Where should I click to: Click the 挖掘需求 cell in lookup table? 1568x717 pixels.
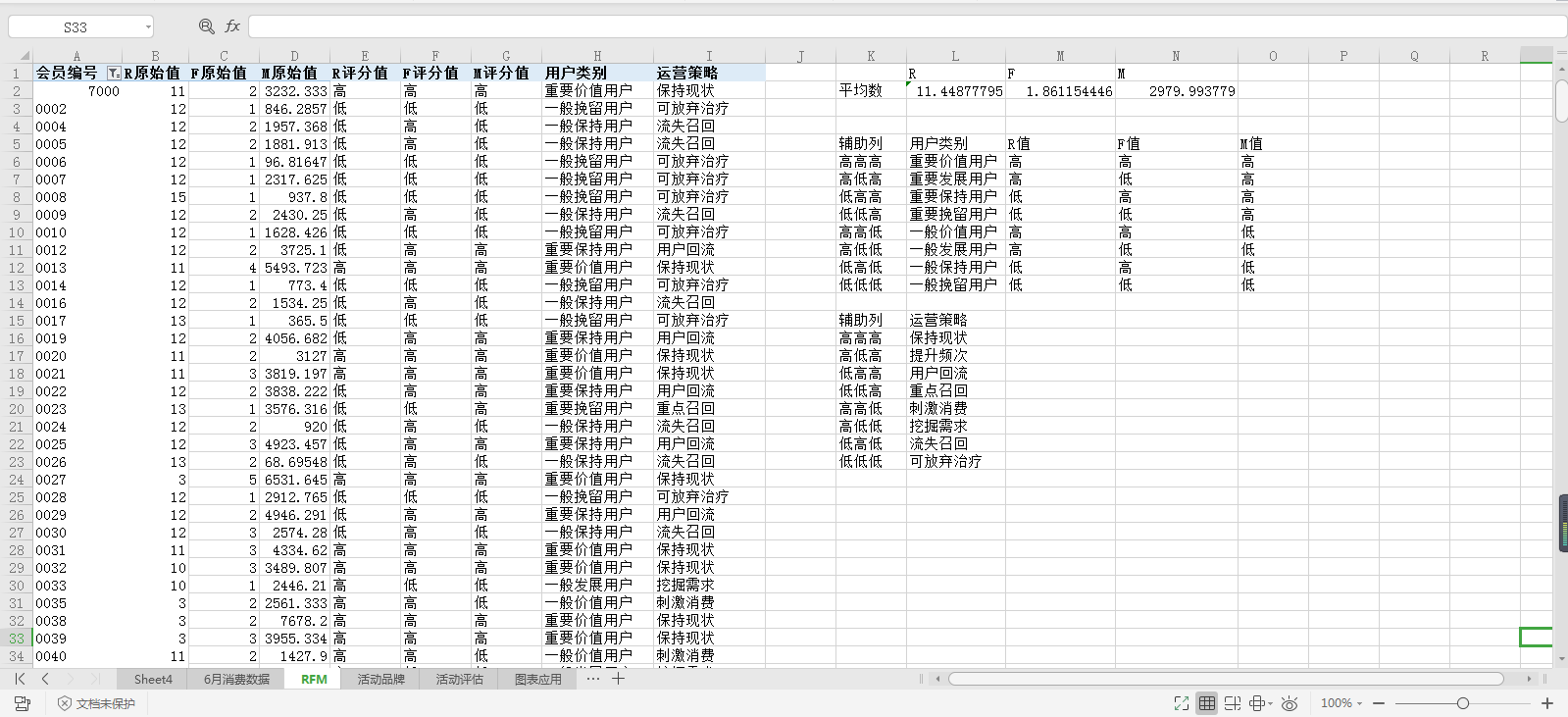click(956, 427)
